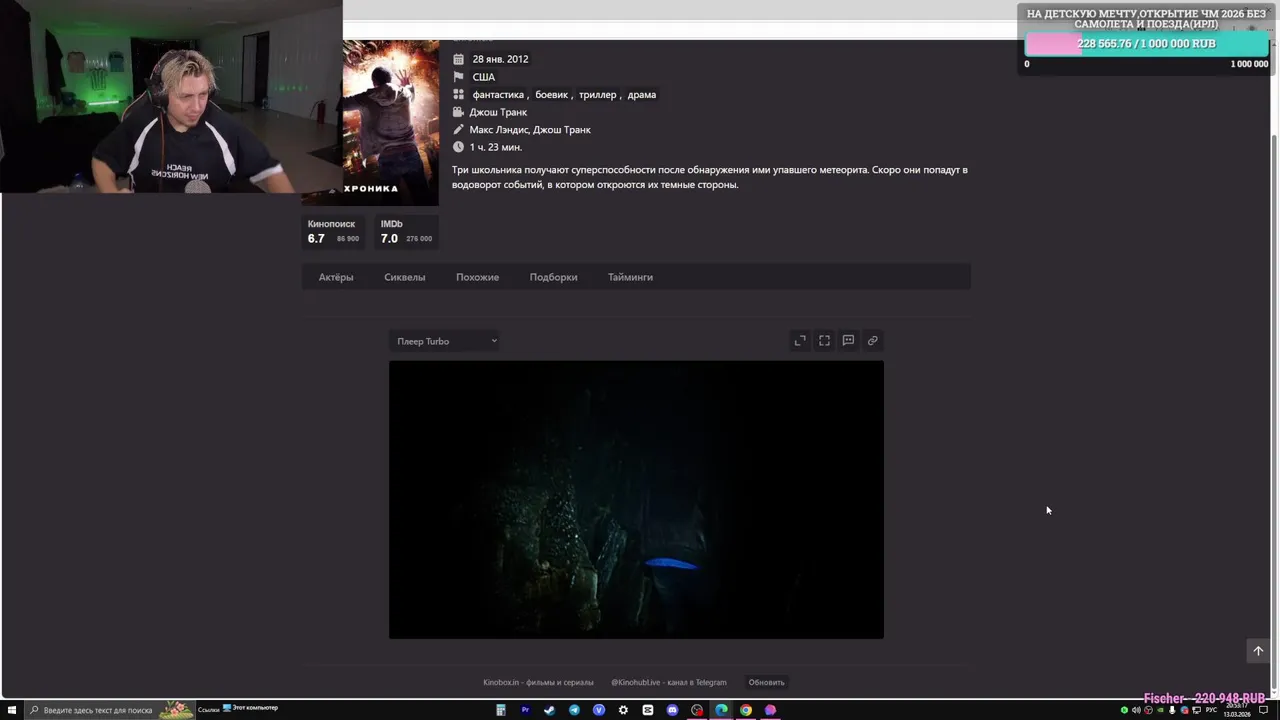The width and height of the screenshot is (1280, 720).
Task: Click the donation goal progress bar
Action: click(x=1147, y=44)
